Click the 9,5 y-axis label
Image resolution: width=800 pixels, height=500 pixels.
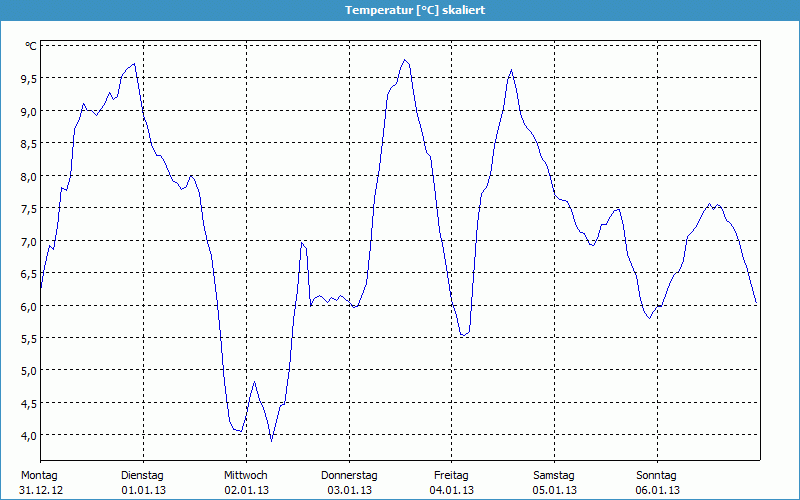pyautogui.click(x=29, y=79)
